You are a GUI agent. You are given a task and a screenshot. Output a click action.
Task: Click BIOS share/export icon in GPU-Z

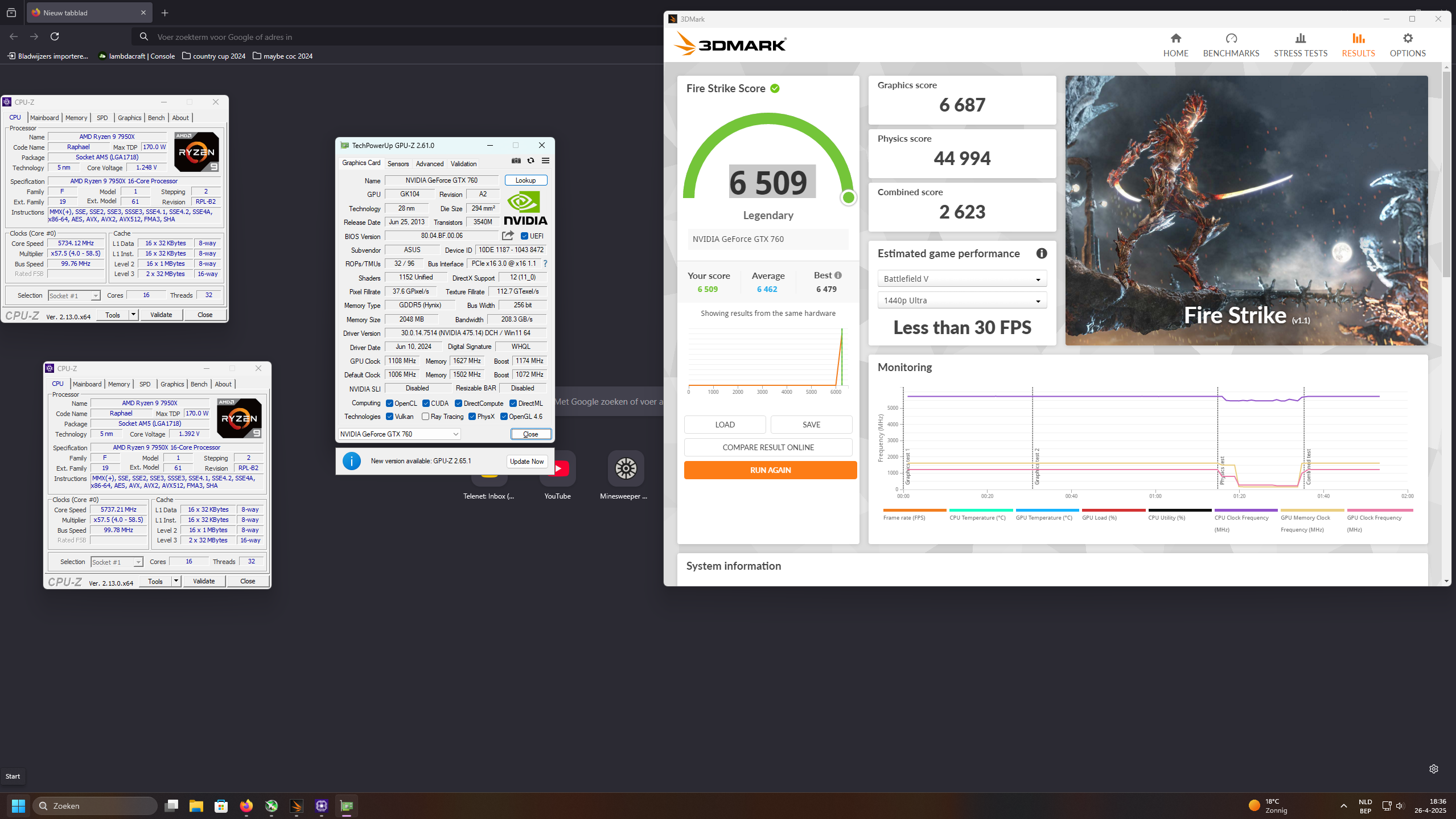(508, 236)
